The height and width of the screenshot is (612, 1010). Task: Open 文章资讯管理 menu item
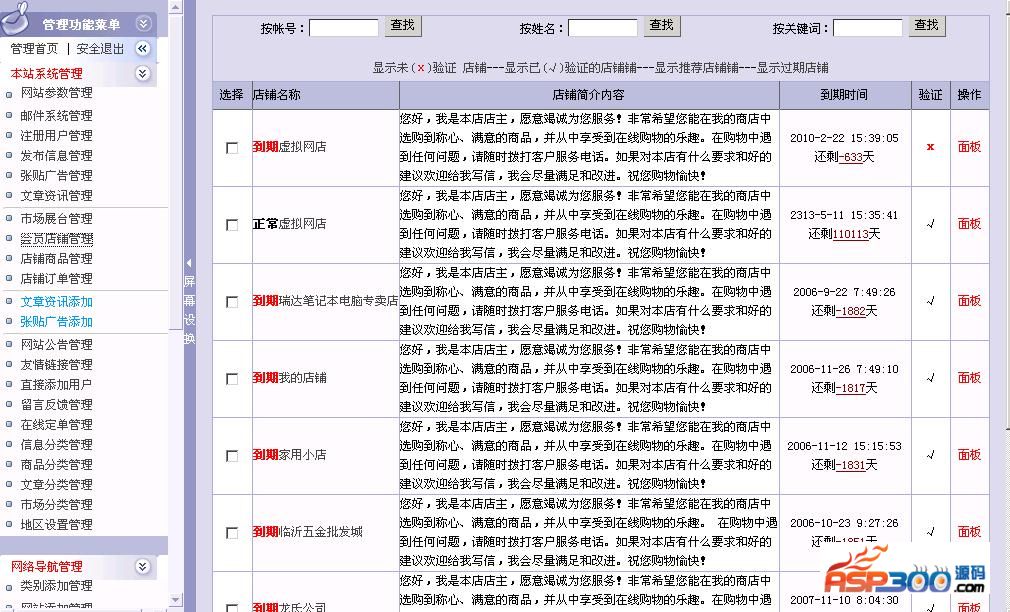(x=56, y=196)
